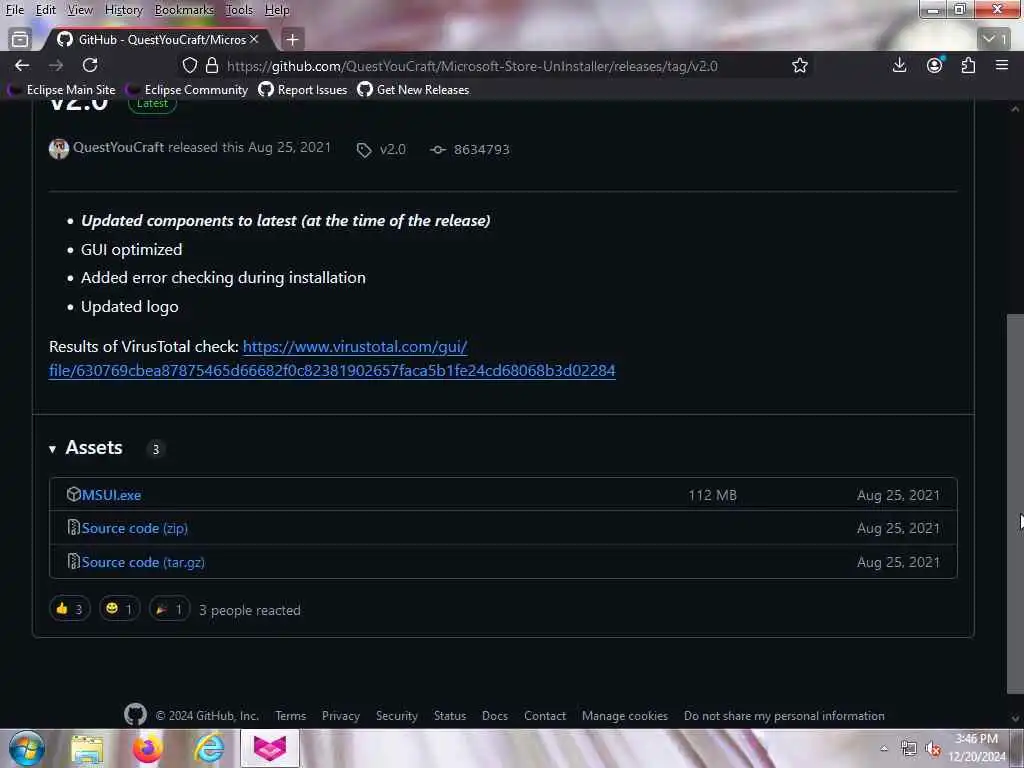
Task: Click the party hooray reaction
Action: [169, 609]
